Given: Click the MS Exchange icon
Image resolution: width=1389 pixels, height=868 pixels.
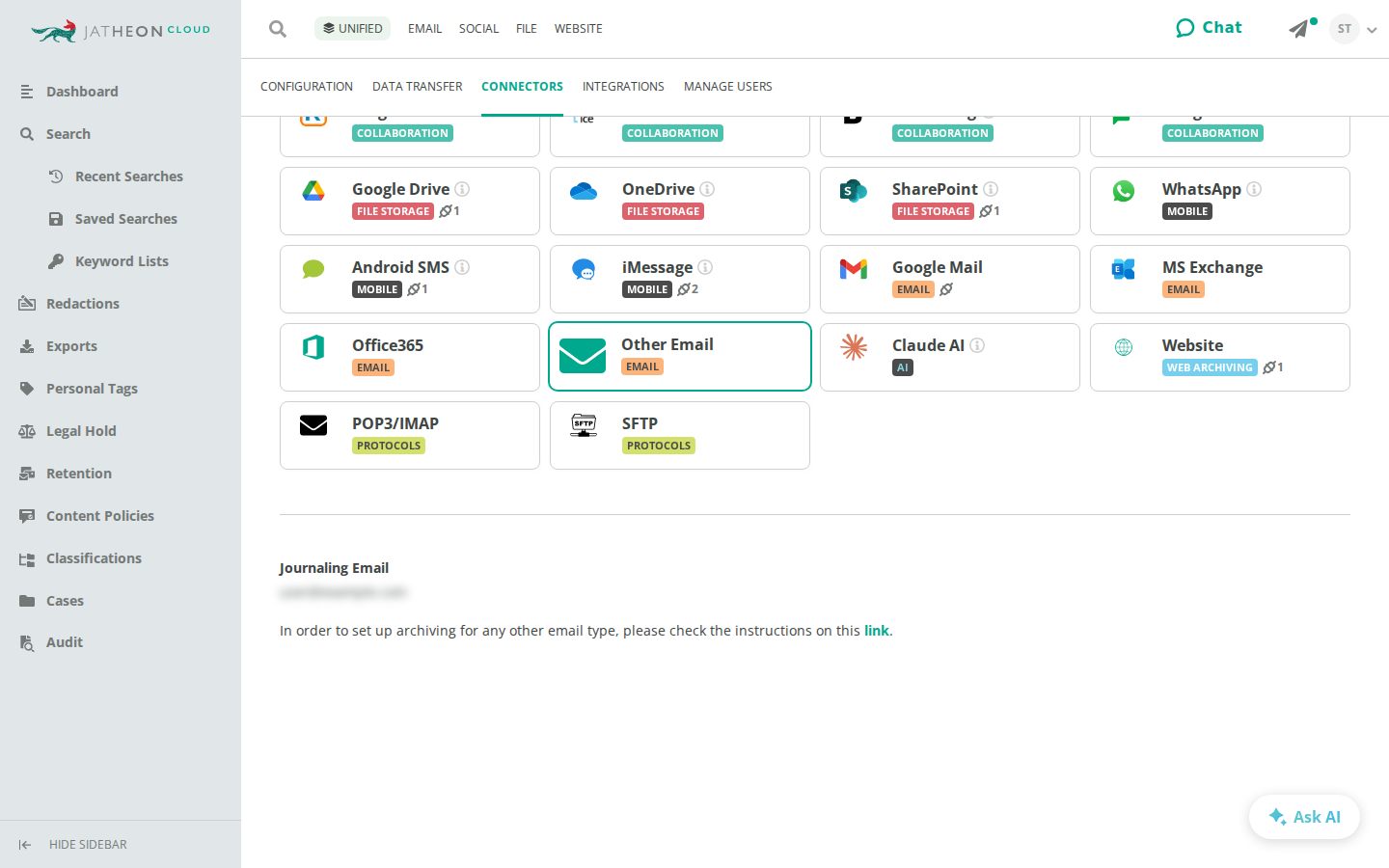Looking at the screenshot, I should (1124, 269).
